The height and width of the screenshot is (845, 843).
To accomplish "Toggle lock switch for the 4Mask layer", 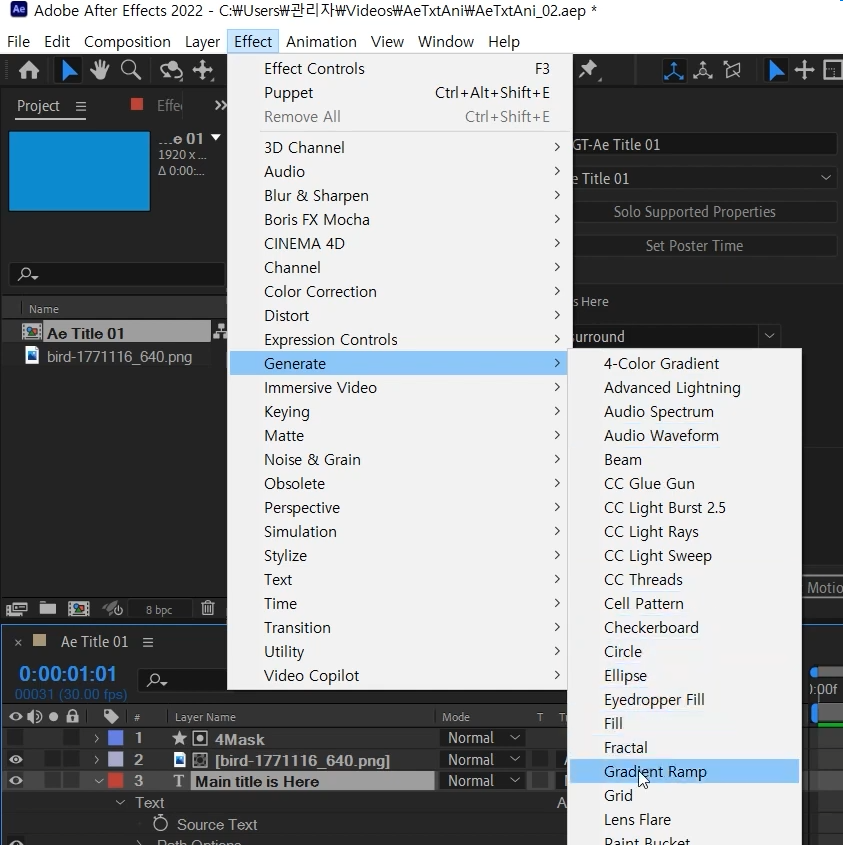I will pos(72,737).
